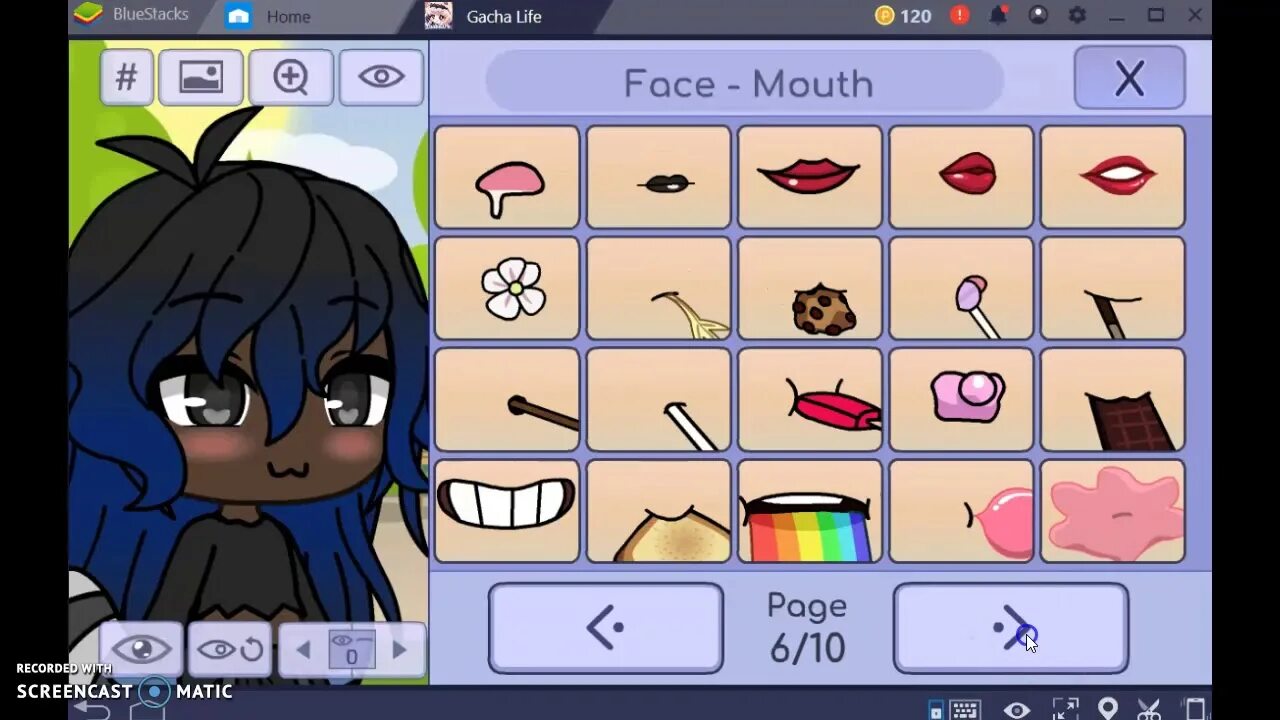Screen dimensions: 1280x720
Task: Toggle the bottom bar eye icon
Action: 1017,710
